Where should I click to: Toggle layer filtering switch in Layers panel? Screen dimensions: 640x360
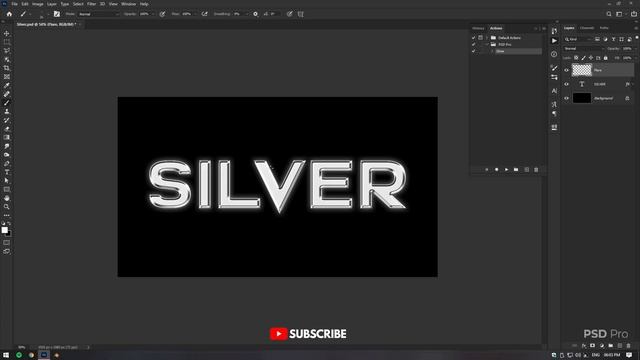[636, 38]
